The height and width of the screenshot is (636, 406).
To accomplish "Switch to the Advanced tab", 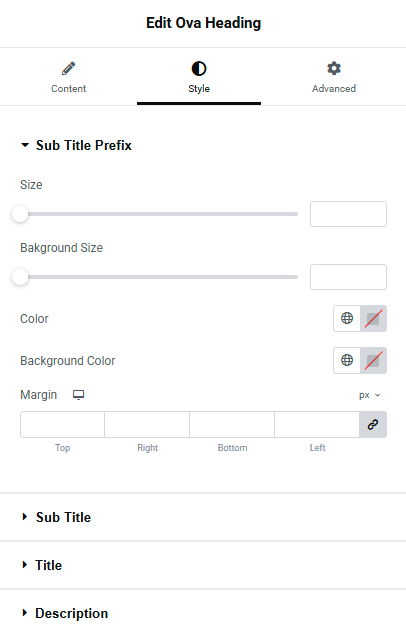I will [x=334, y=77].
